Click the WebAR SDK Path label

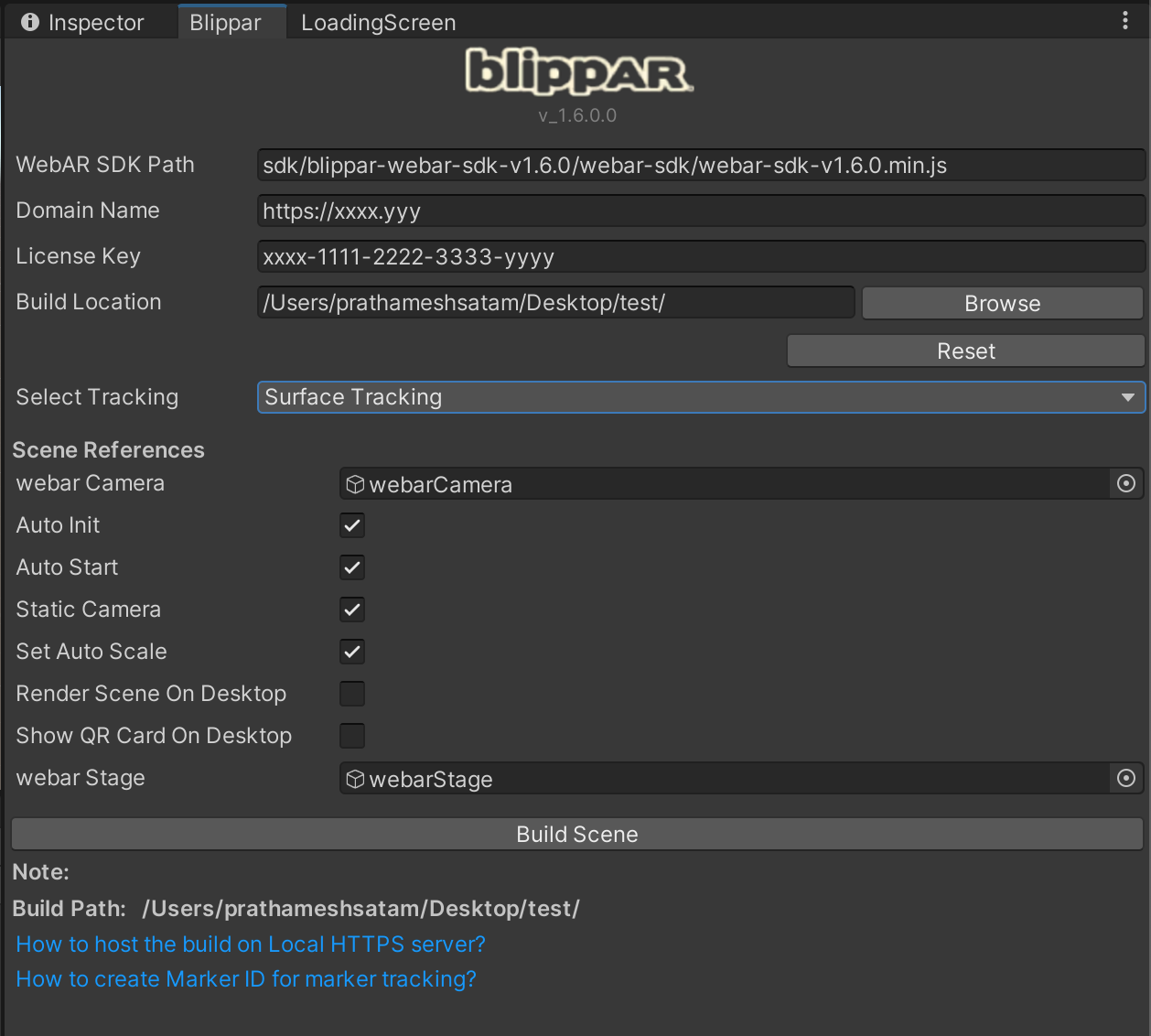105,164
